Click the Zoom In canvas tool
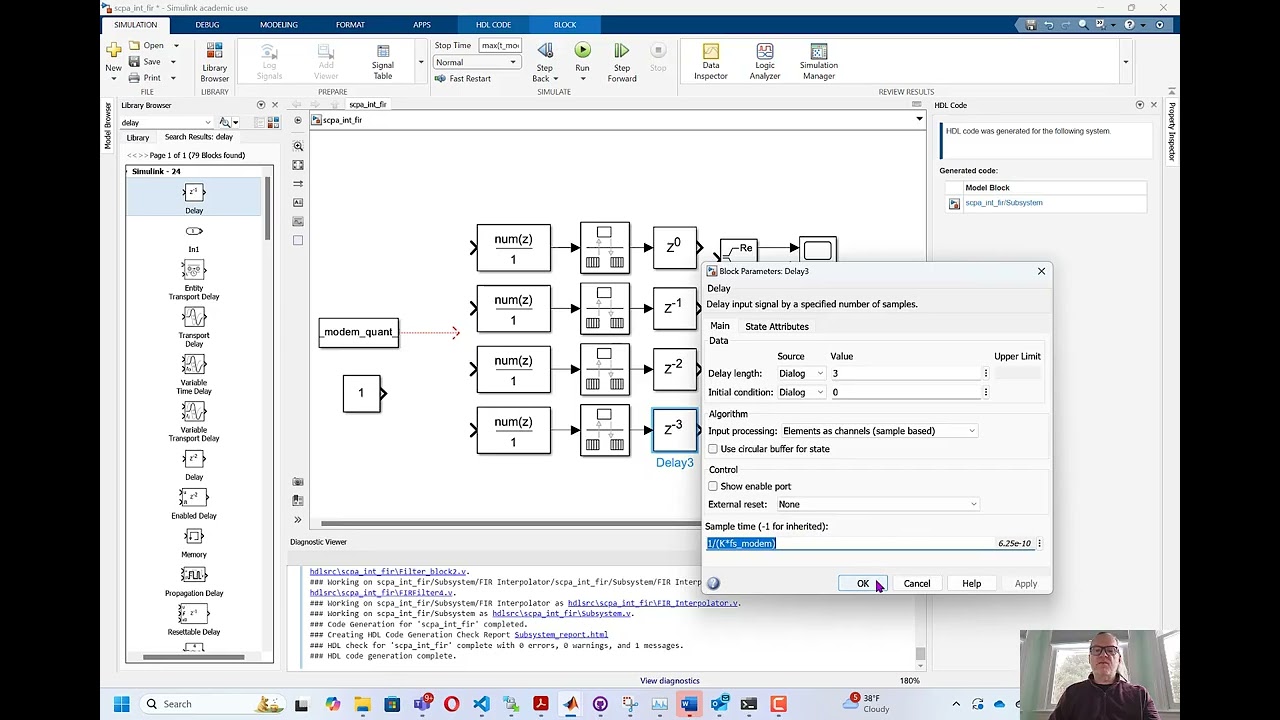 (297, 146)
